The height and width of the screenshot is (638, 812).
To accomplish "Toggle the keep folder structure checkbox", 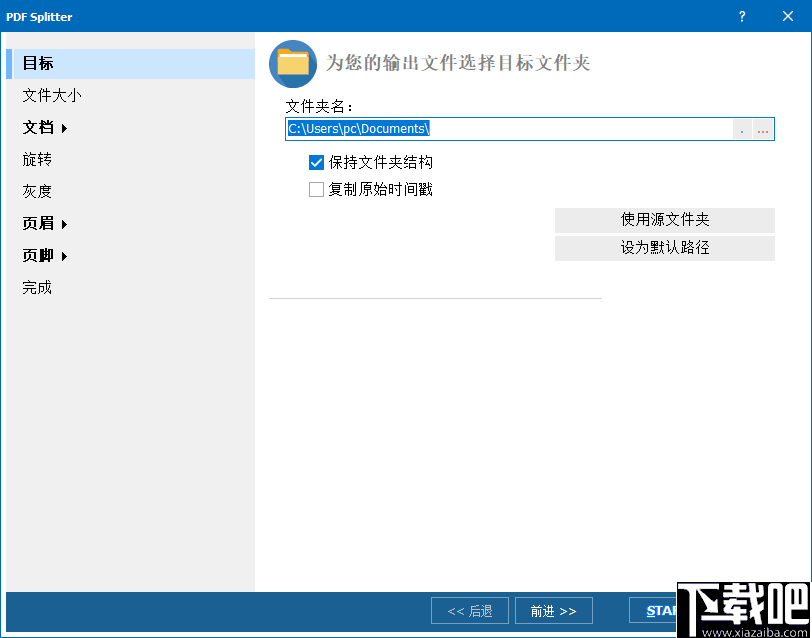I will point(315,162).
